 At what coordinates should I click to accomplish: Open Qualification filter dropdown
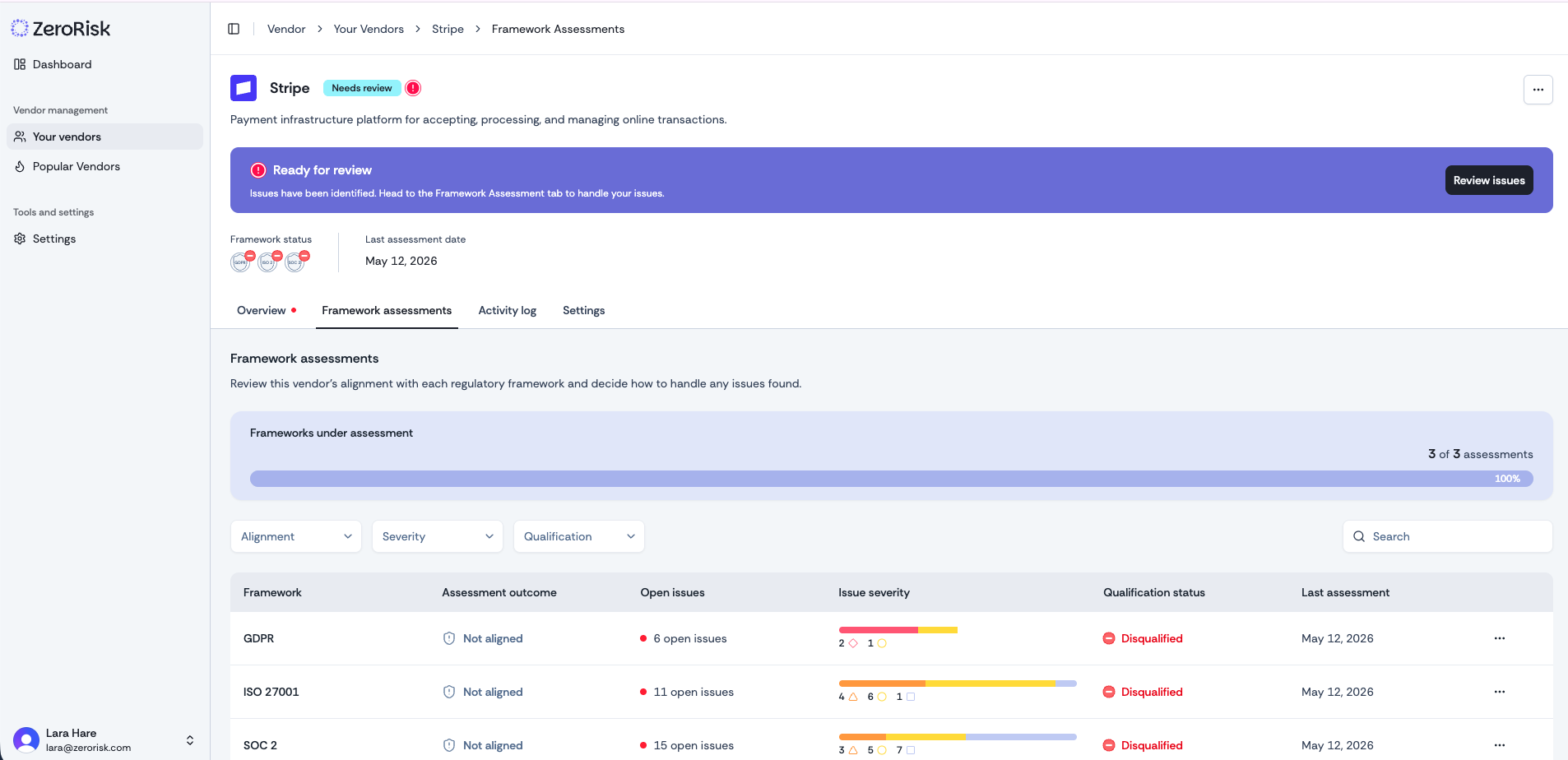tap(579, 536)
